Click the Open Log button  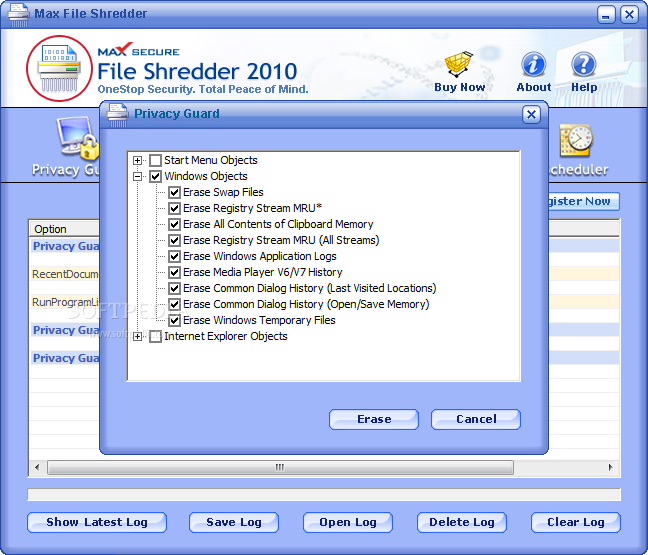(x=348, y=522)
